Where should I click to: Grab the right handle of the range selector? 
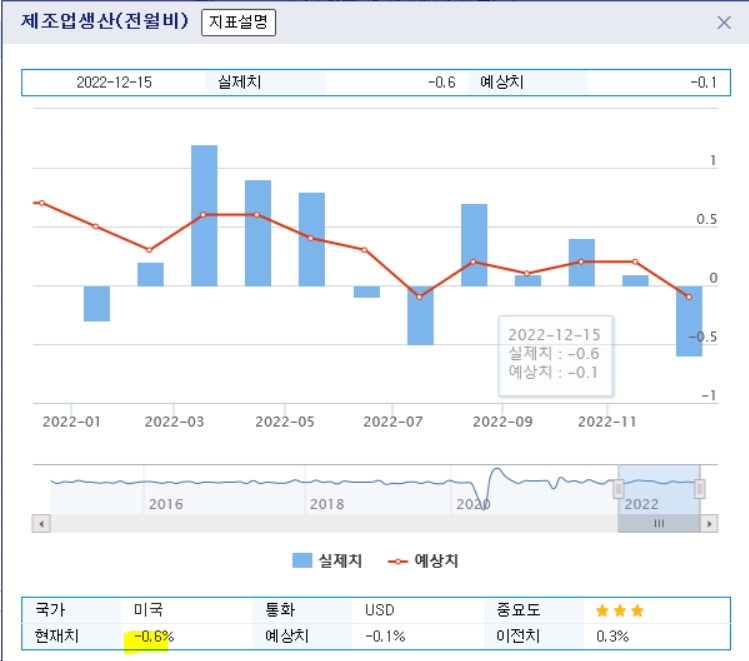[700, 489]
